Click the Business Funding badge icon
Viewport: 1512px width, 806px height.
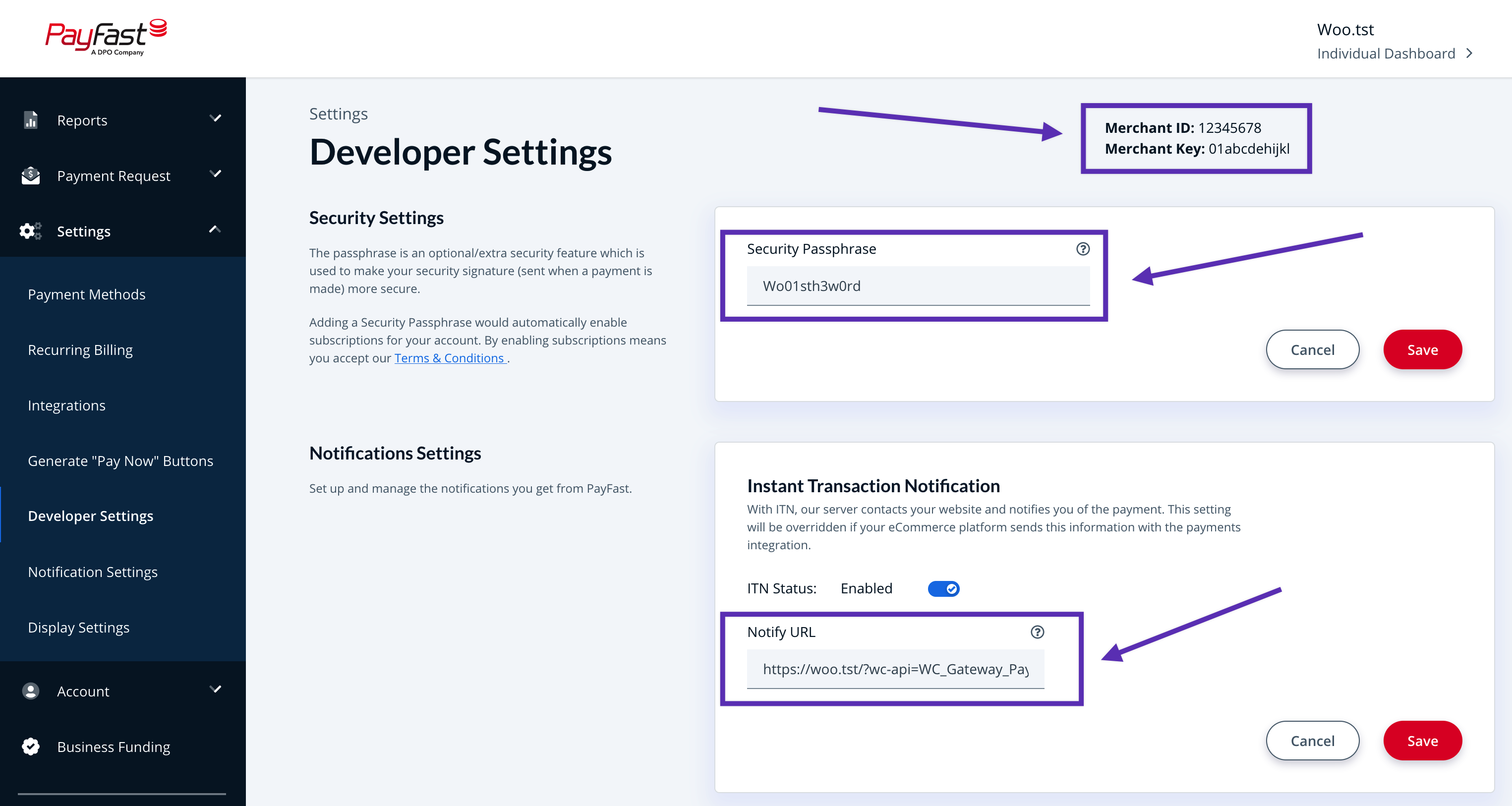point(31,746)
